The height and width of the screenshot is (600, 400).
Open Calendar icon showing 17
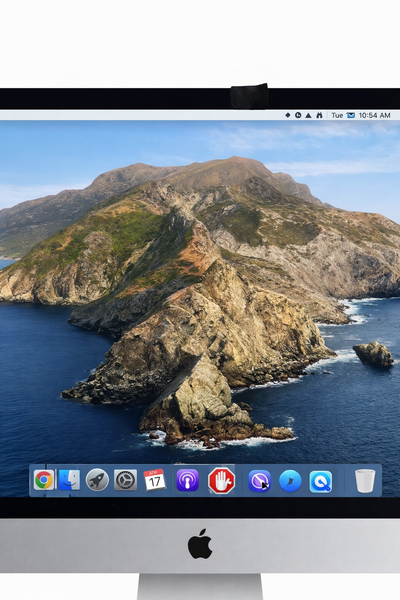pos(155,480)
